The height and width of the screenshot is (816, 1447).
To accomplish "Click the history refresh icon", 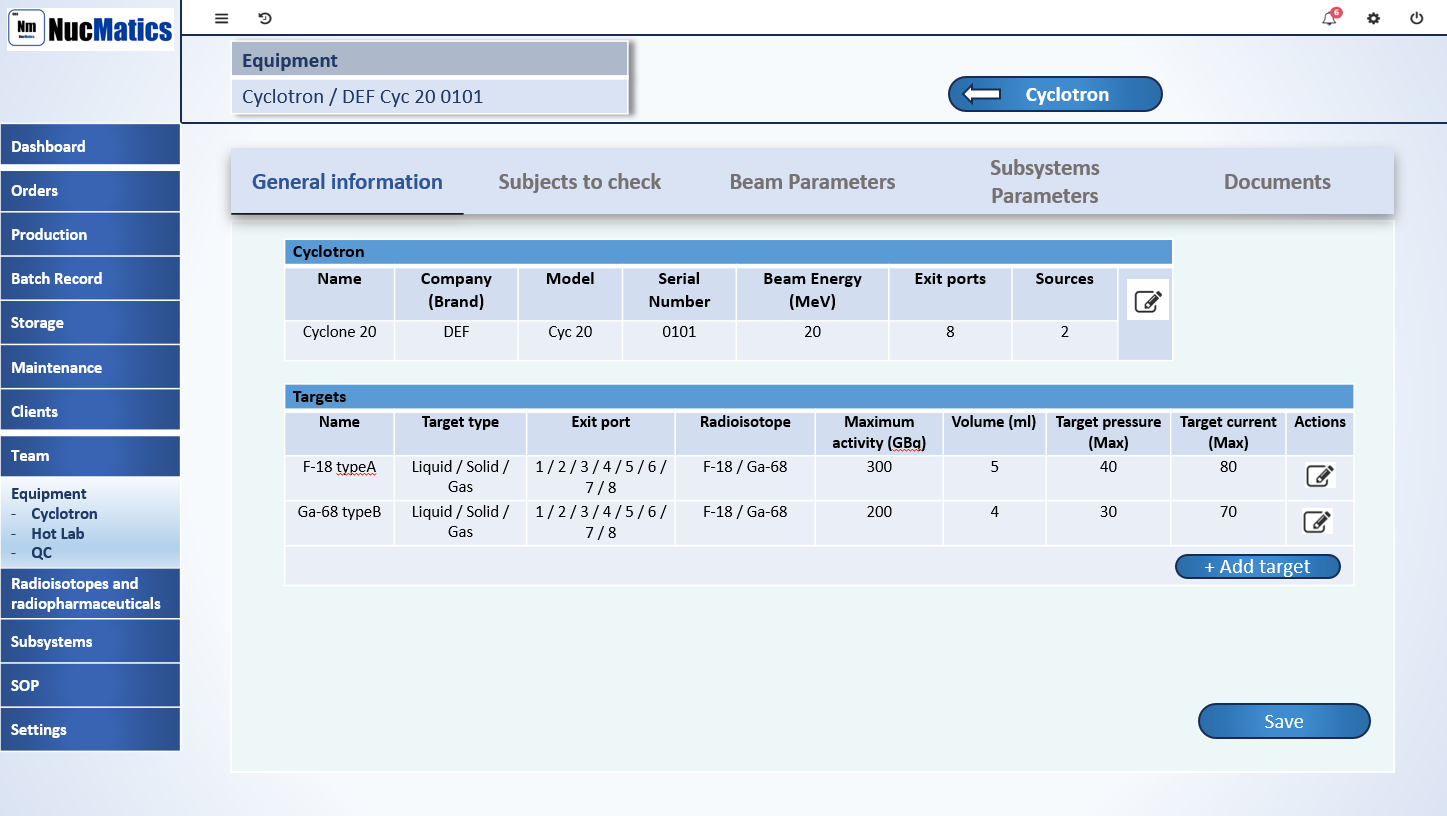I will pyautogui.click(x=265, y=18).
